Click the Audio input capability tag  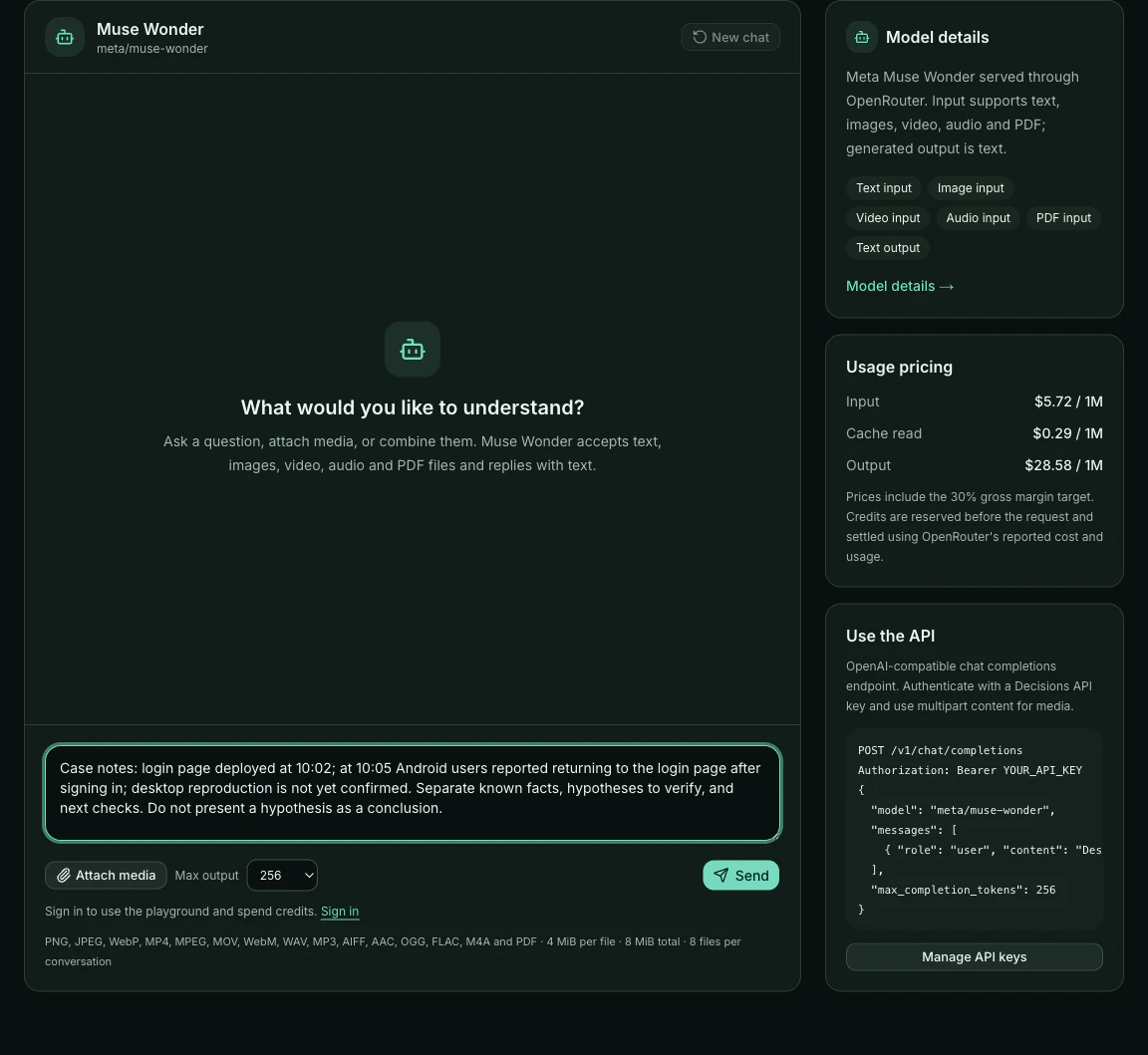point(978,218)
